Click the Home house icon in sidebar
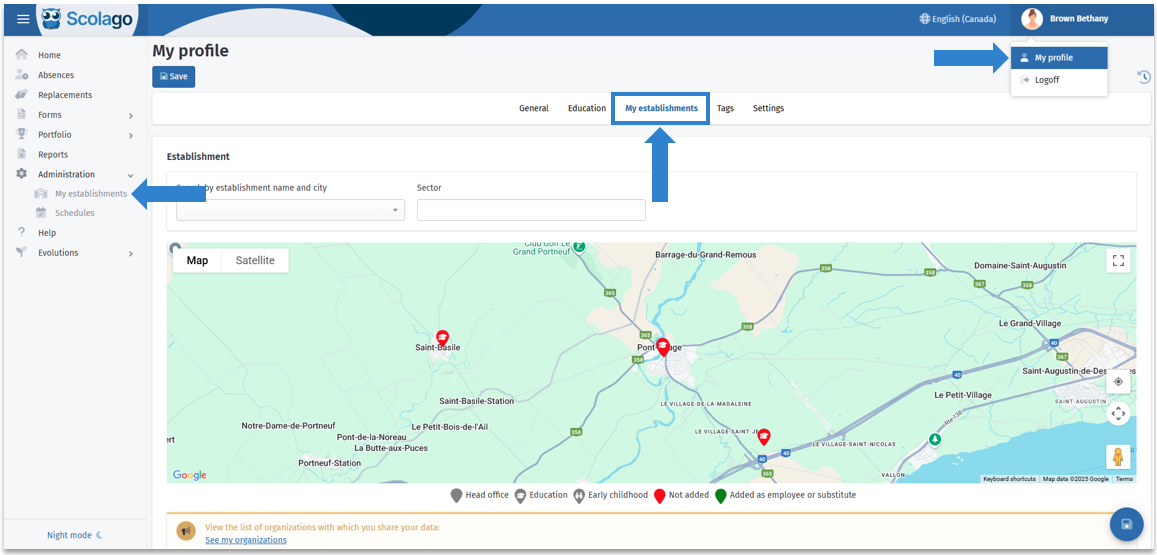This screenshot has height=555, width=1157. (x=21, y=55)
